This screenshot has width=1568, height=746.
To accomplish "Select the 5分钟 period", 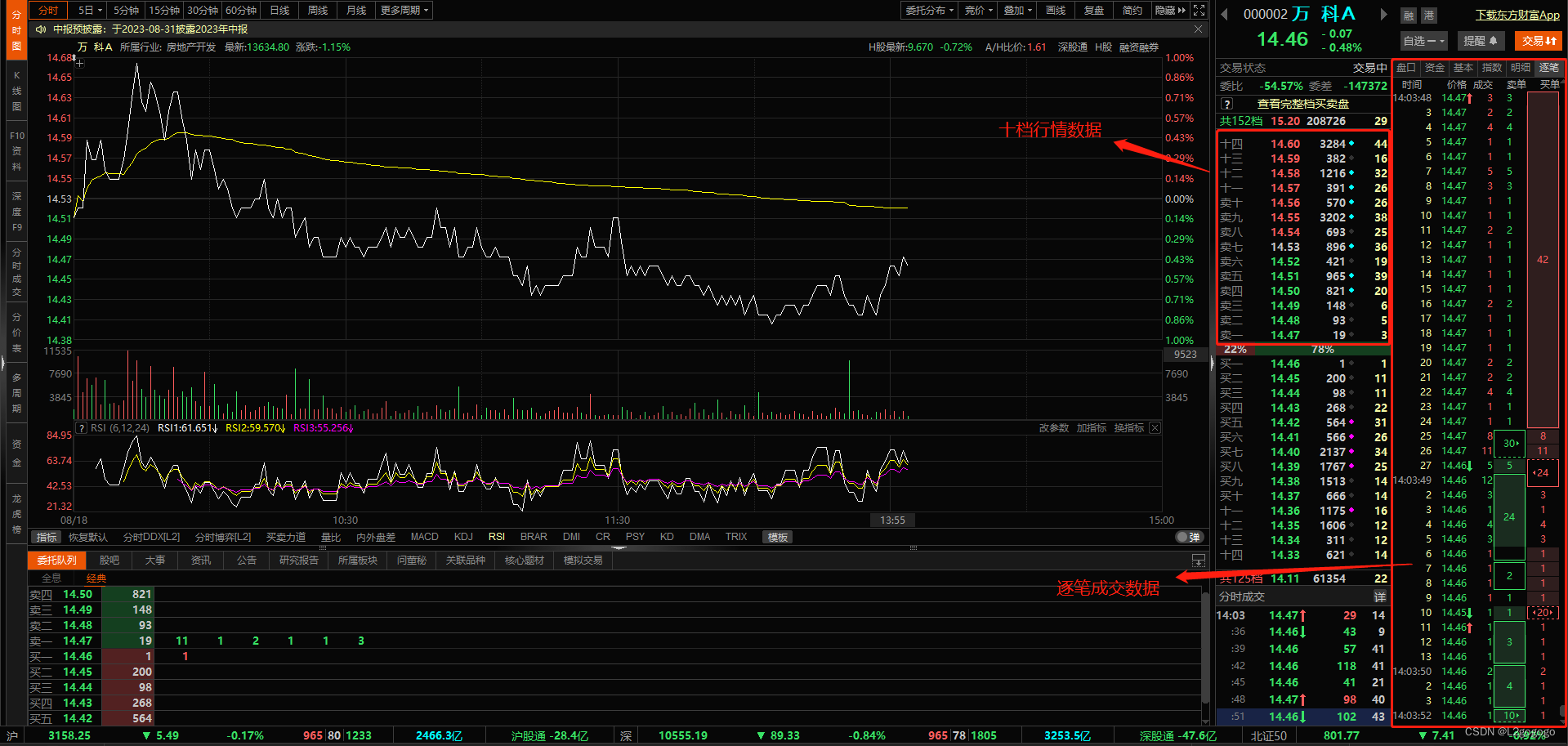I will coord(126,11).
